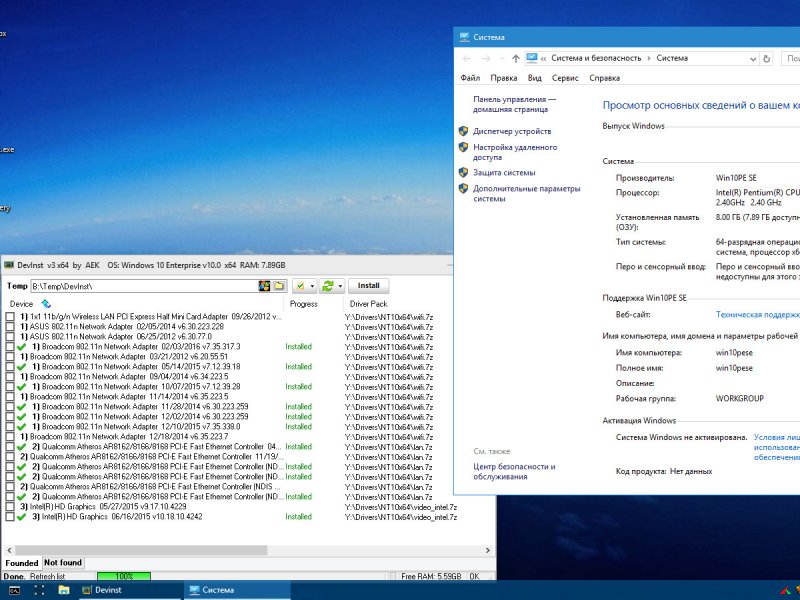Screen dimensions: 800x600
Task: Open dropdown arrow next to refresh button
Action: [x=340, y=286]
